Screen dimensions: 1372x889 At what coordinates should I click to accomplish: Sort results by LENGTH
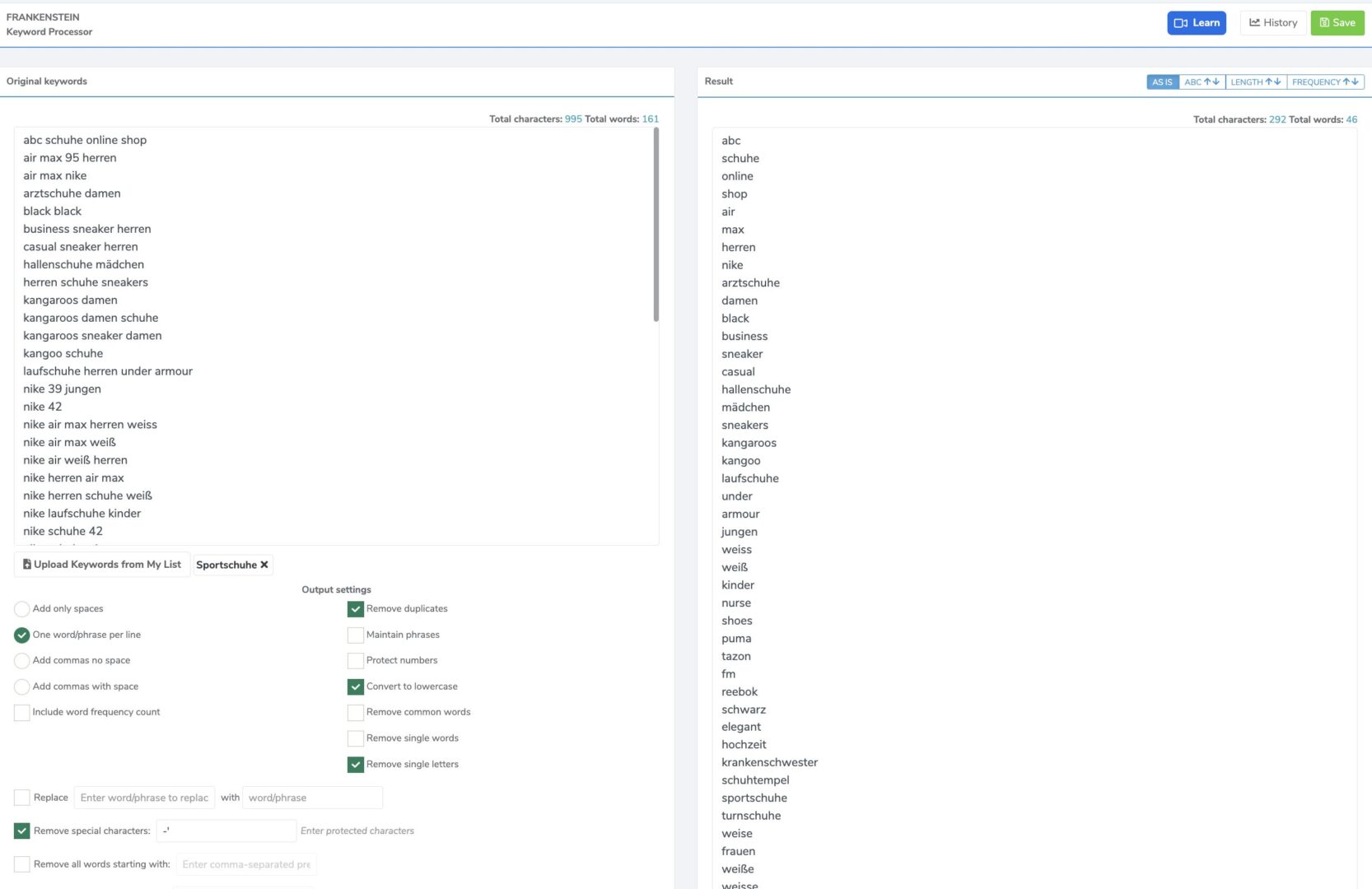pos(1255,82)
